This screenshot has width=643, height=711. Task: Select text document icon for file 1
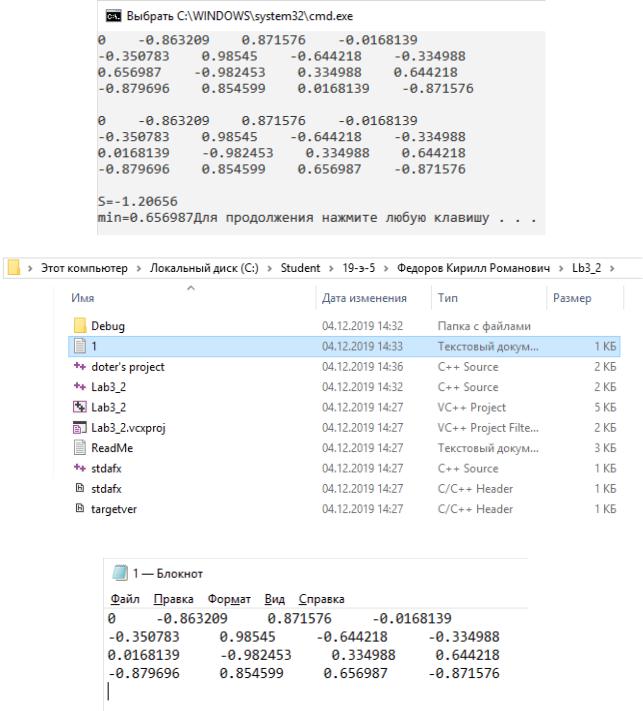coord(79,346)
